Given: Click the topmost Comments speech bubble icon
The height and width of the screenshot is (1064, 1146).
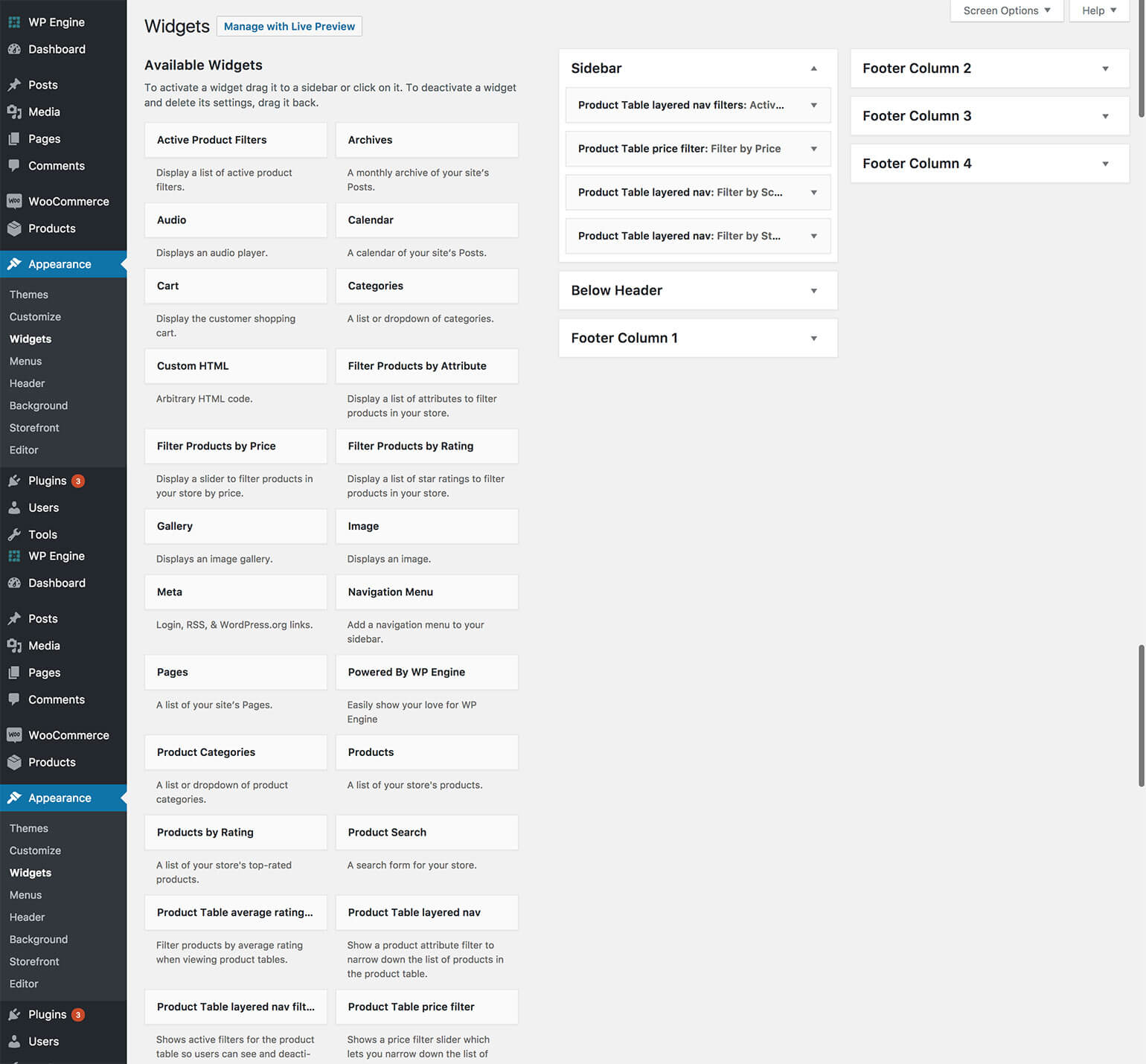Looking at the screenshot, I should coord(14,166).
